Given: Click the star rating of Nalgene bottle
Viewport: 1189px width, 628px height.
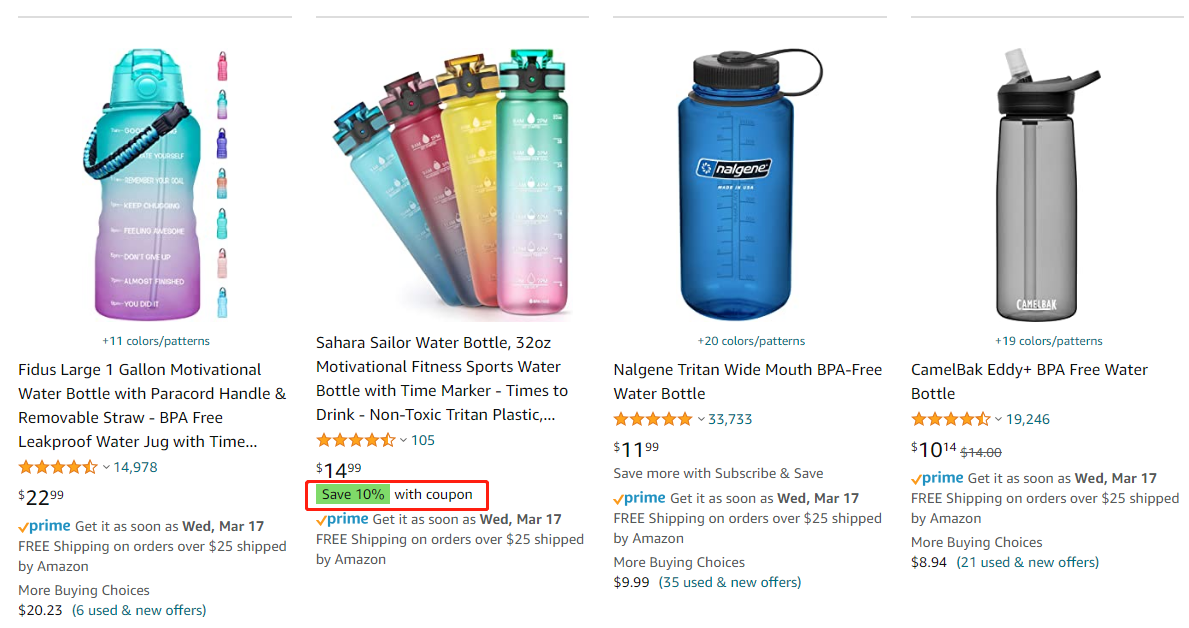Looking at the screenshot, I should point(653,419).
